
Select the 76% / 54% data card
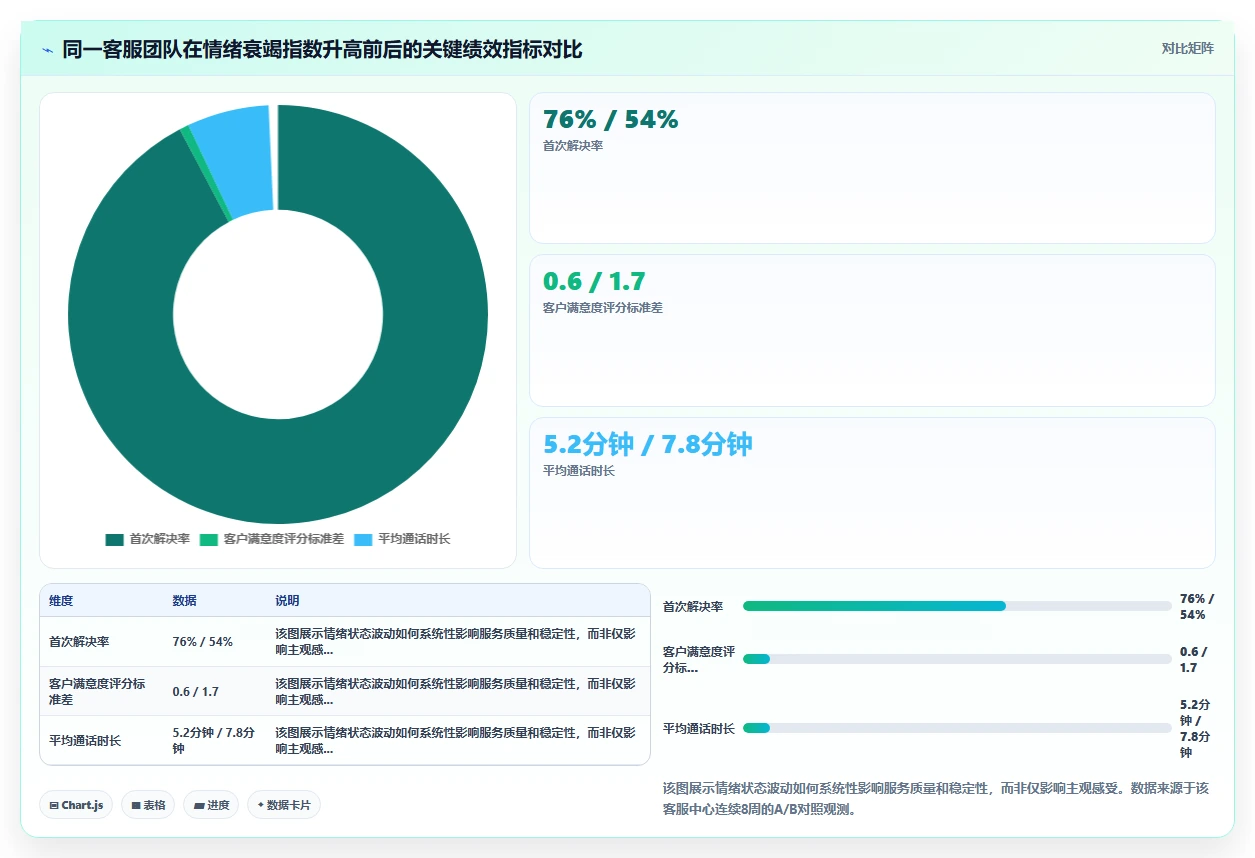coord(872,168)
